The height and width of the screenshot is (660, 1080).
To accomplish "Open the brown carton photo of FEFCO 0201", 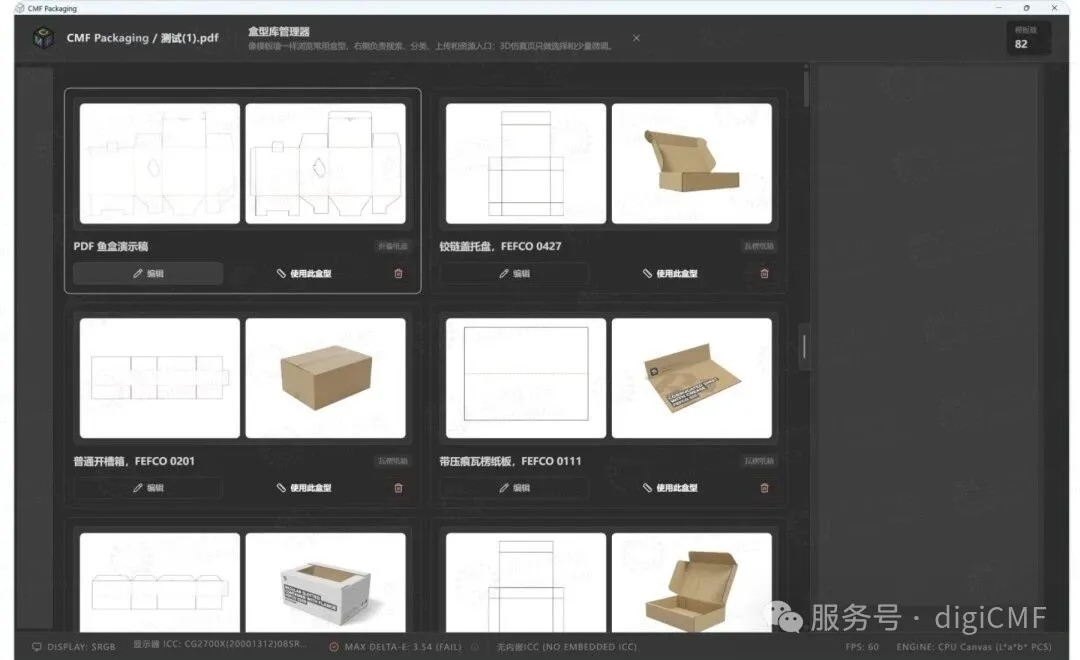I will point(326,378).
